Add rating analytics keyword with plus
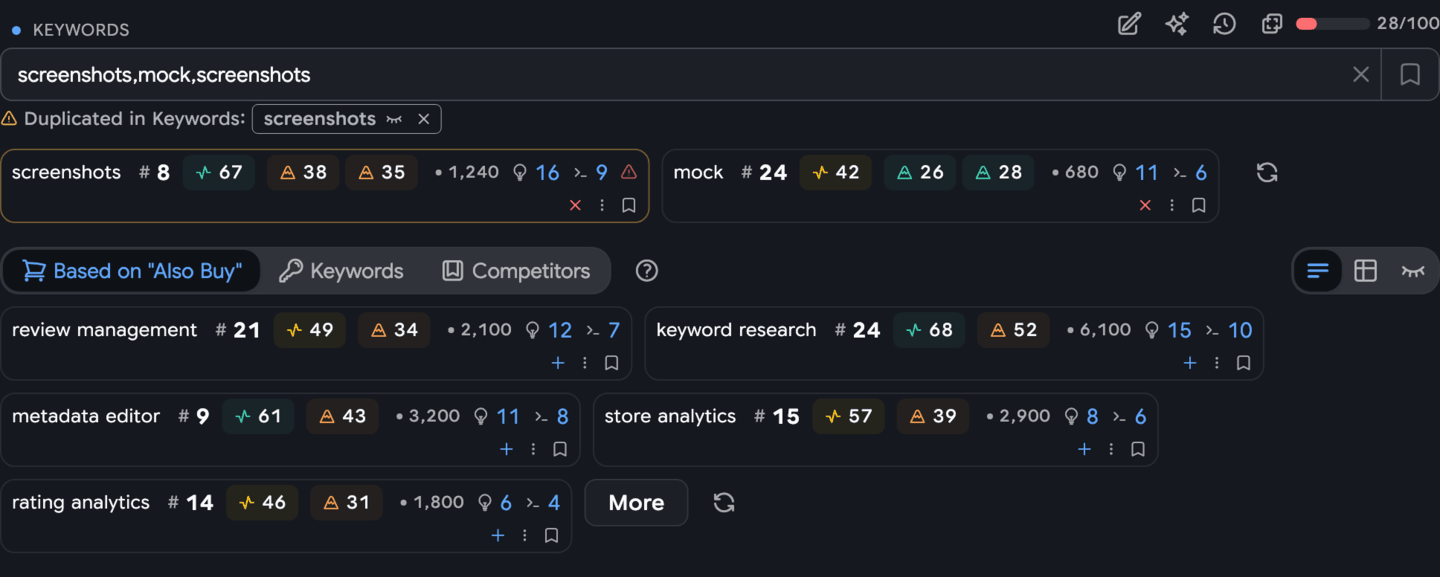This screenshot has height=577, width=1440. point(498,535)
